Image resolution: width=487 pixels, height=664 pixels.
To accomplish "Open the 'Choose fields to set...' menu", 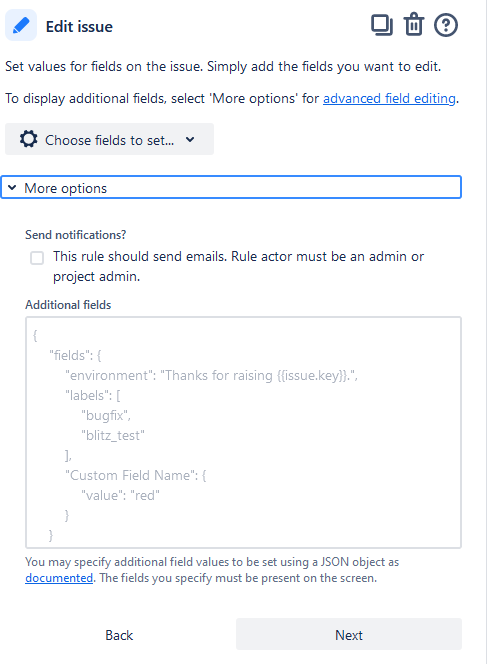I will click(109, 139).
